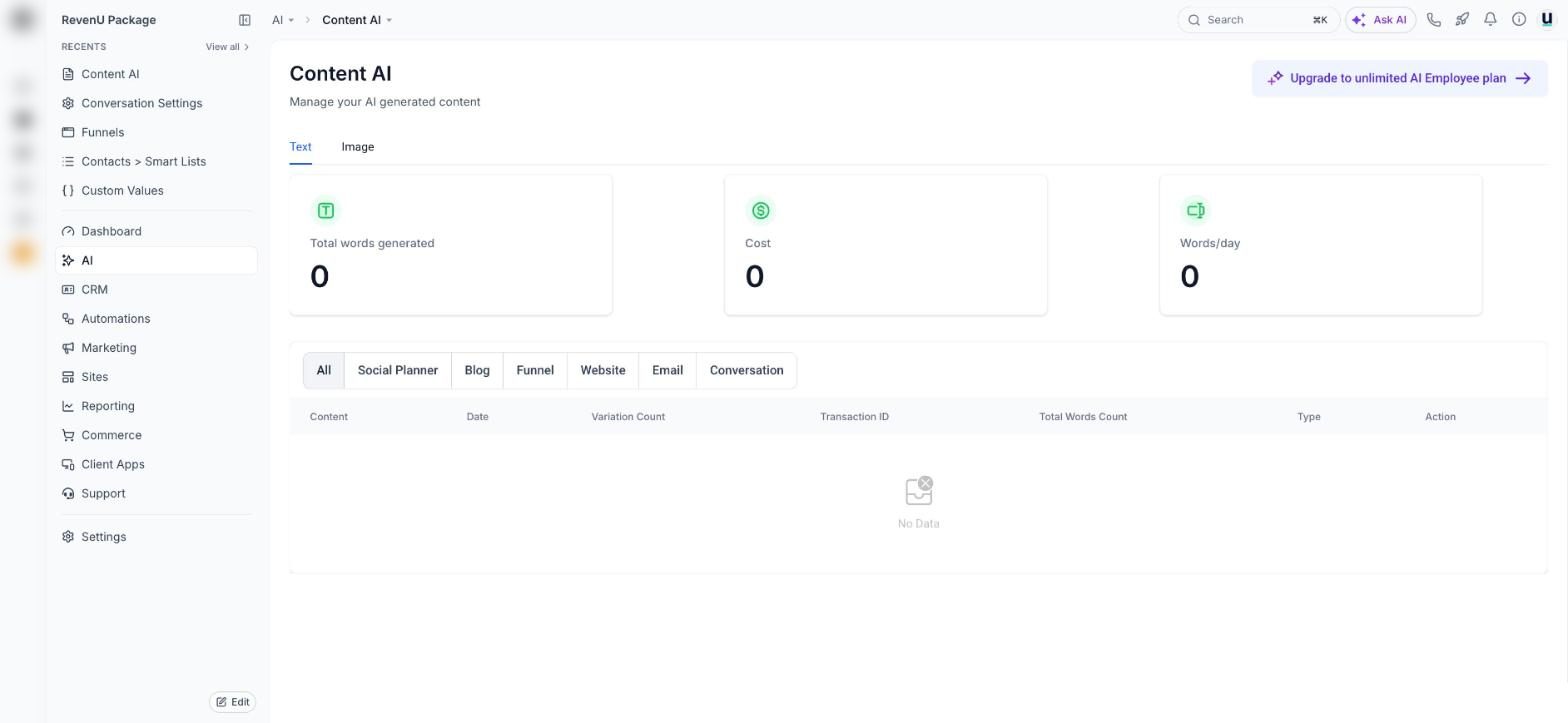Screen dimensions: 1568x723
Task: Open CRM in the sidebar
Action: click(x=157, y=290)
